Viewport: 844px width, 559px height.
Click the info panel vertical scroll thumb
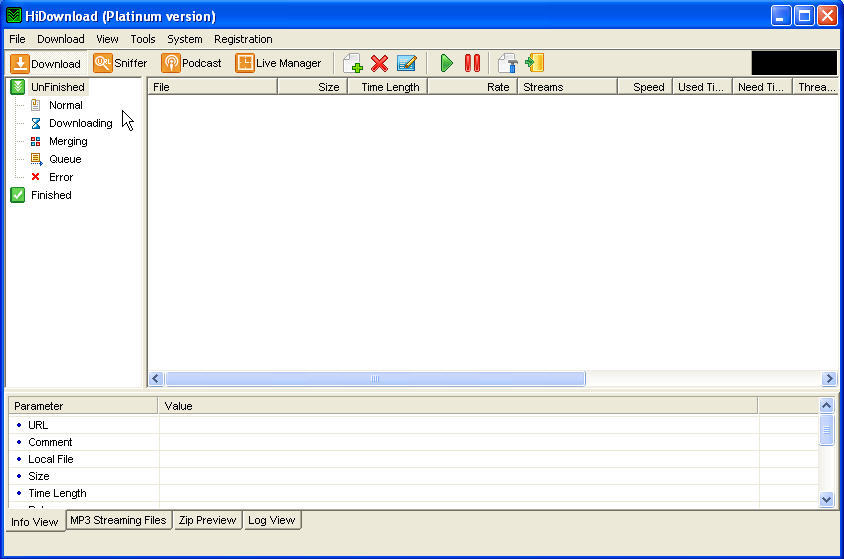(826, 430)
